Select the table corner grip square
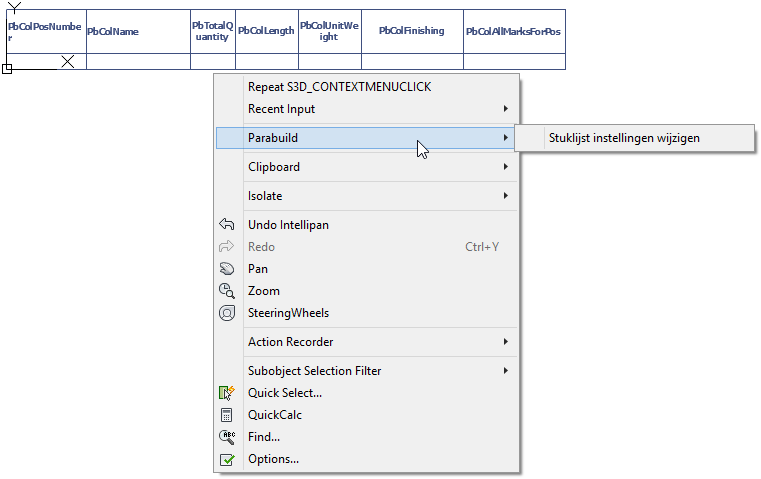The height and width of the screenshot is (479, 761). [7, 69]
